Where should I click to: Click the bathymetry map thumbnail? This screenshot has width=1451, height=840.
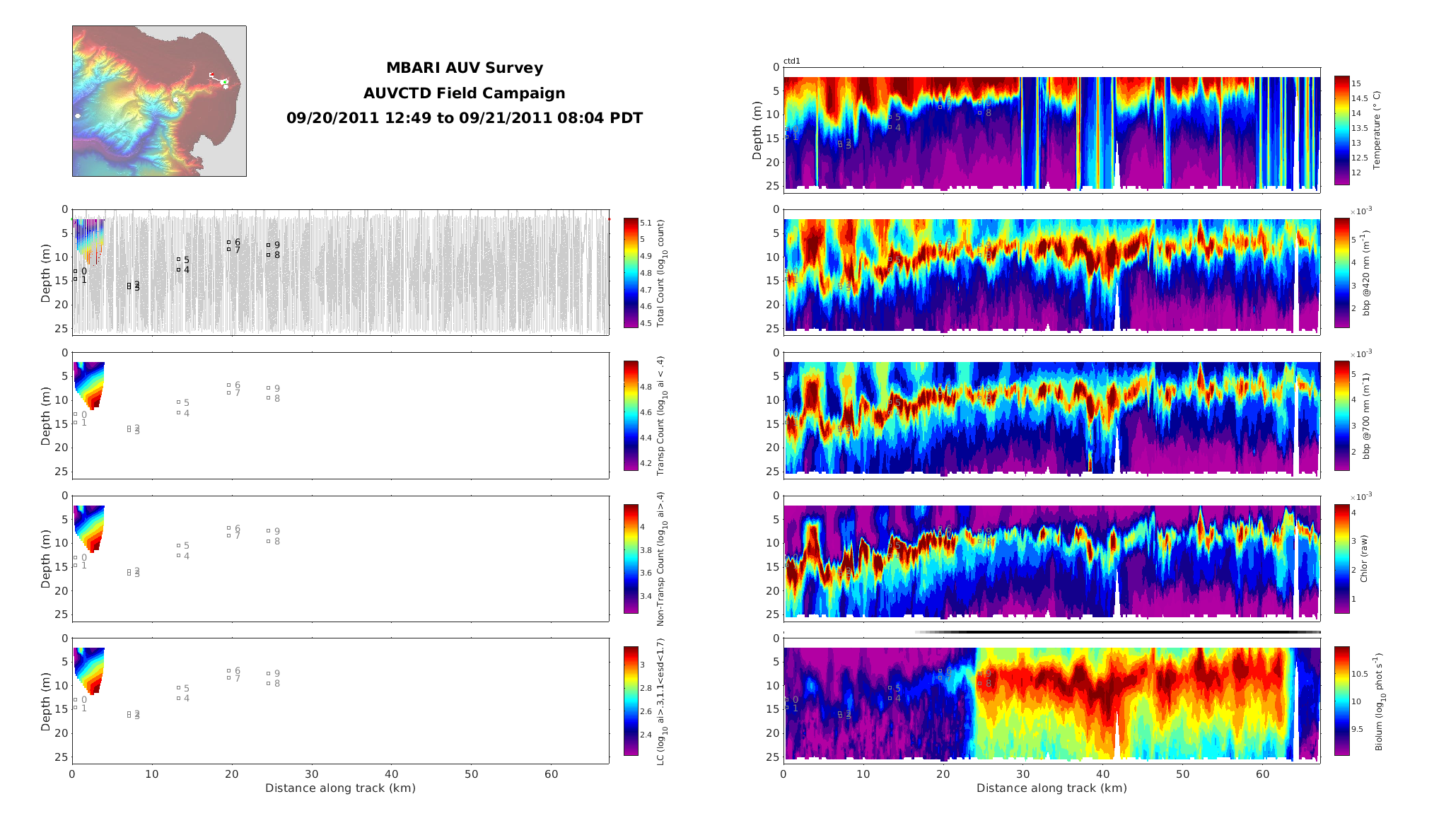(159, 101)
